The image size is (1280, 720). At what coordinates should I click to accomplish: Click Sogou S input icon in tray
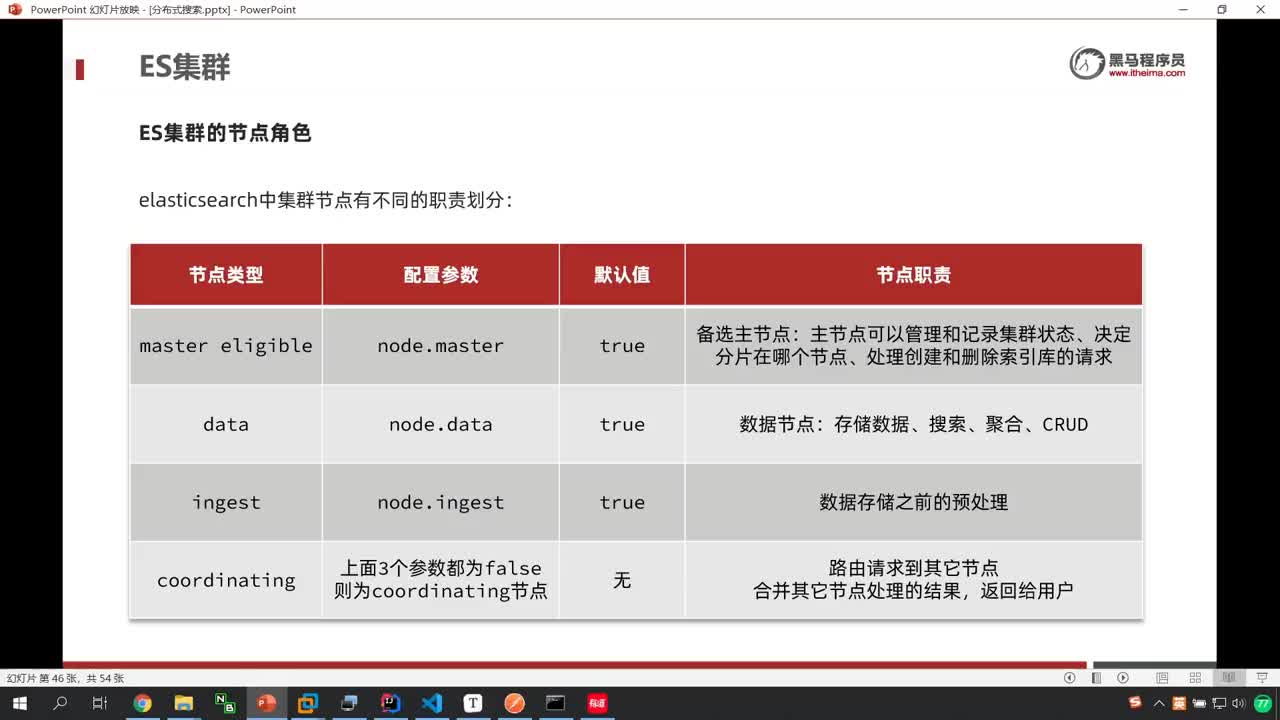coord(1136,703)
